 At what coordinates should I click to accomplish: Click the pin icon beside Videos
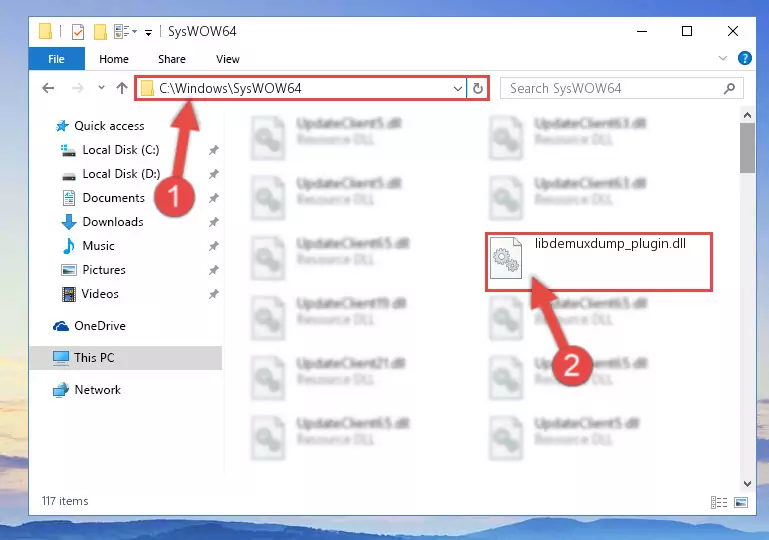(213, 294)
